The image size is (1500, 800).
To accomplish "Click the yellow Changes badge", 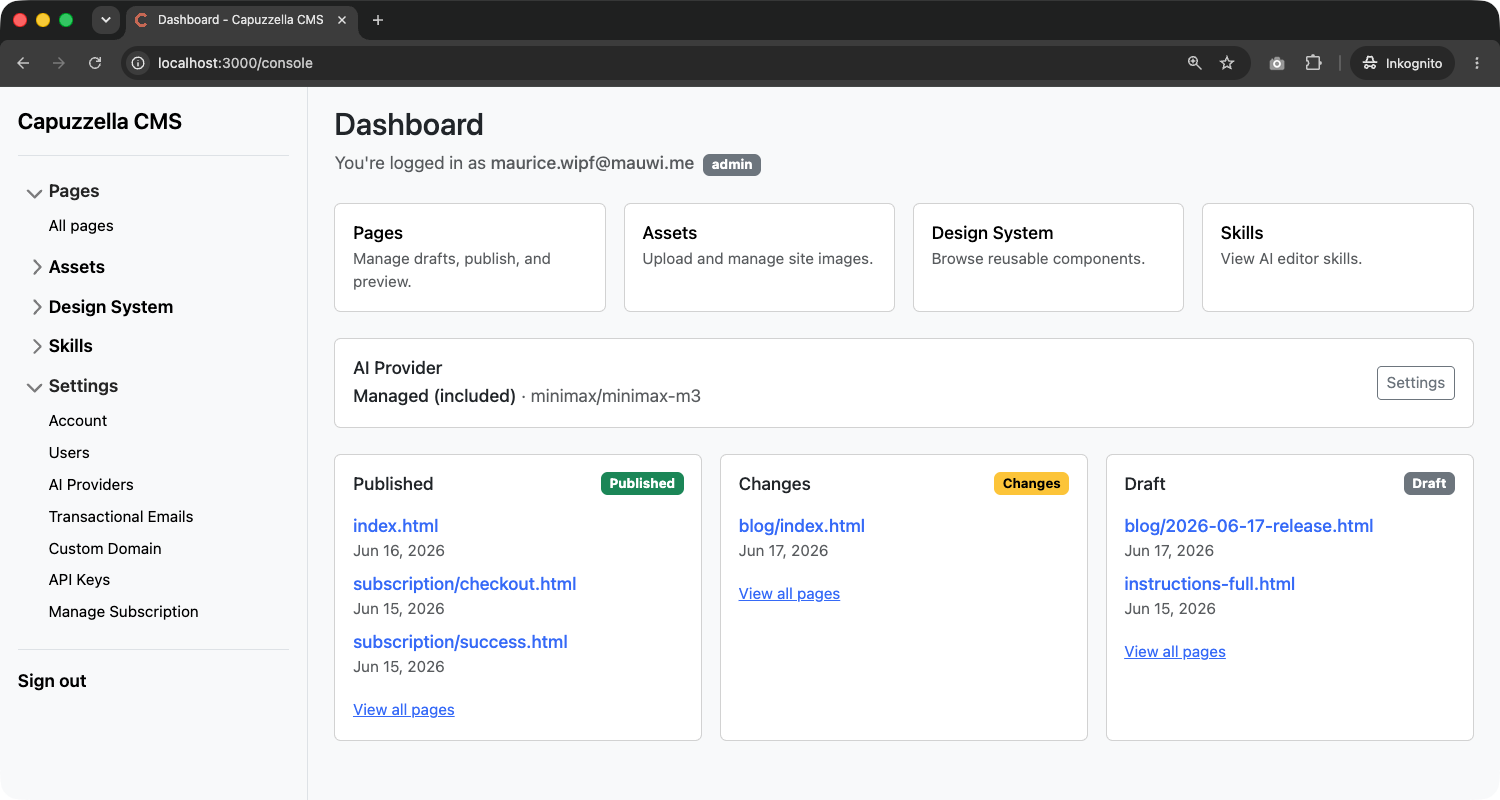I will point(1031,484).
